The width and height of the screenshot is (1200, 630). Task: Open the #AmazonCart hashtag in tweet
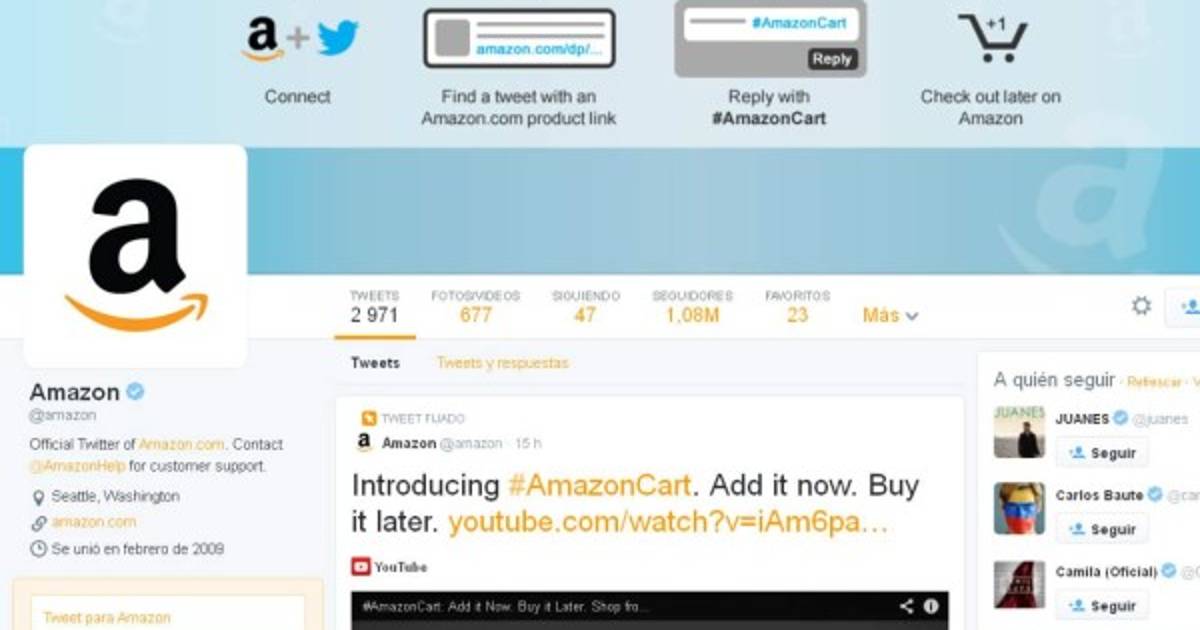pos(599,486)
